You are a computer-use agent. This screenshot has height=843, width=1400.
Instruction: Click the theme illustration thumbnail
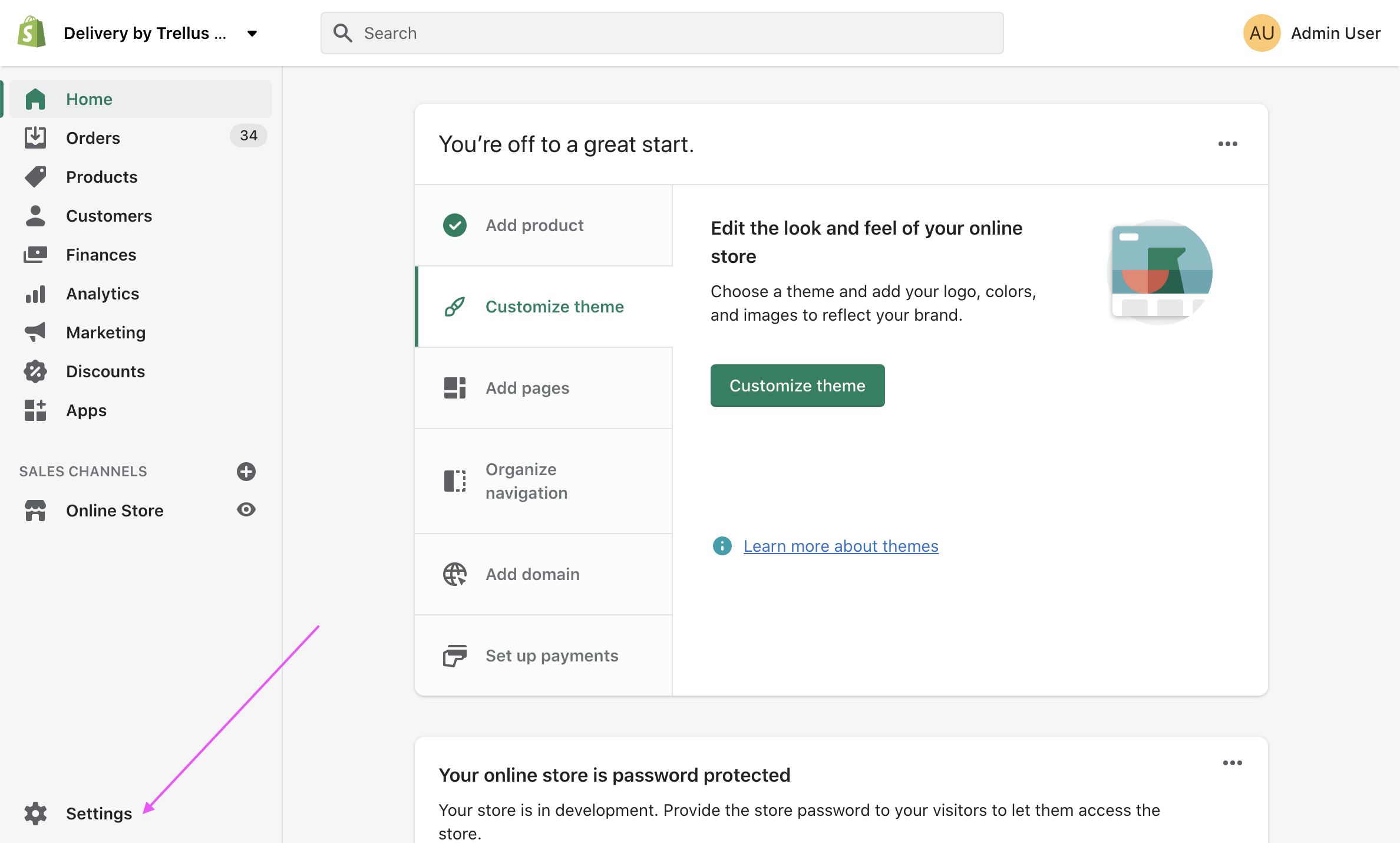click(1160, 272)
